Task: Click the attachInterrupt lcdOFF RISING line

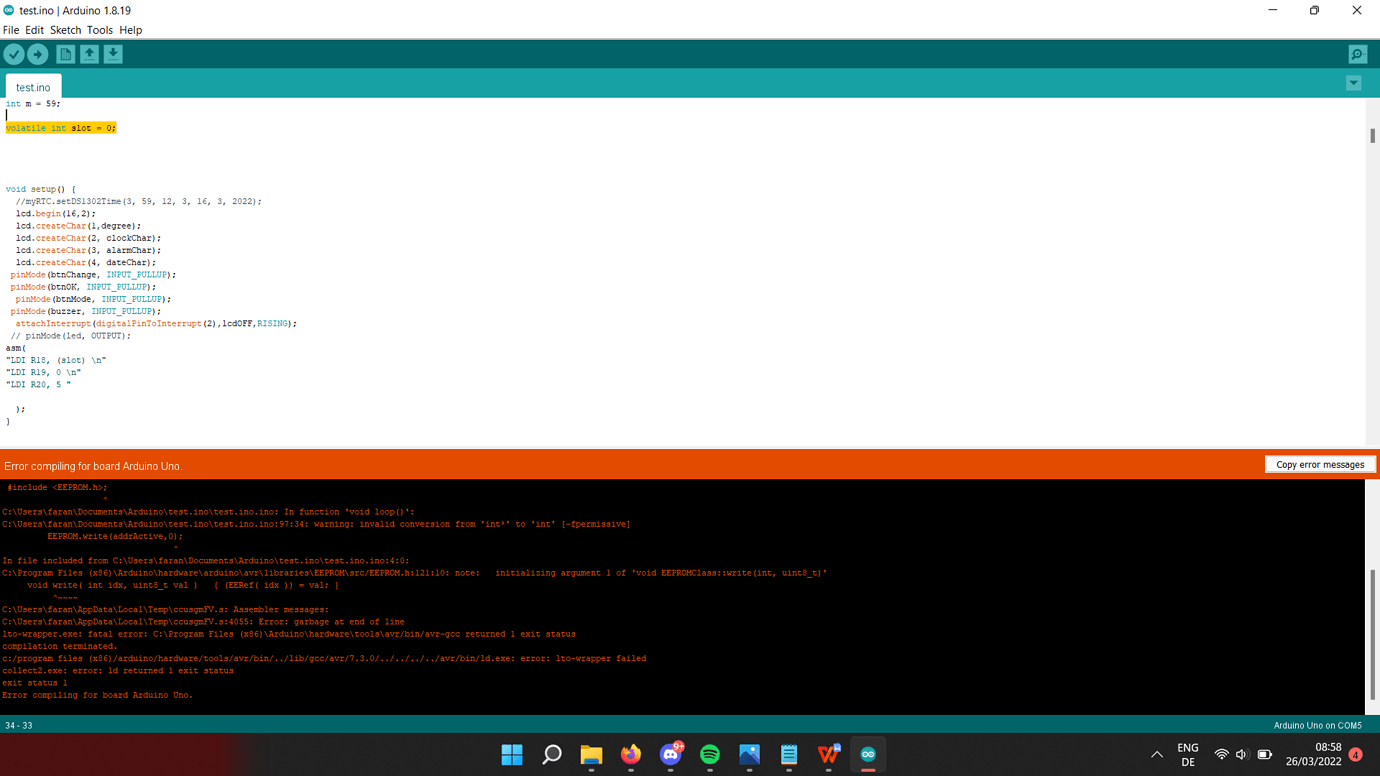Action: tap(156, 324)
